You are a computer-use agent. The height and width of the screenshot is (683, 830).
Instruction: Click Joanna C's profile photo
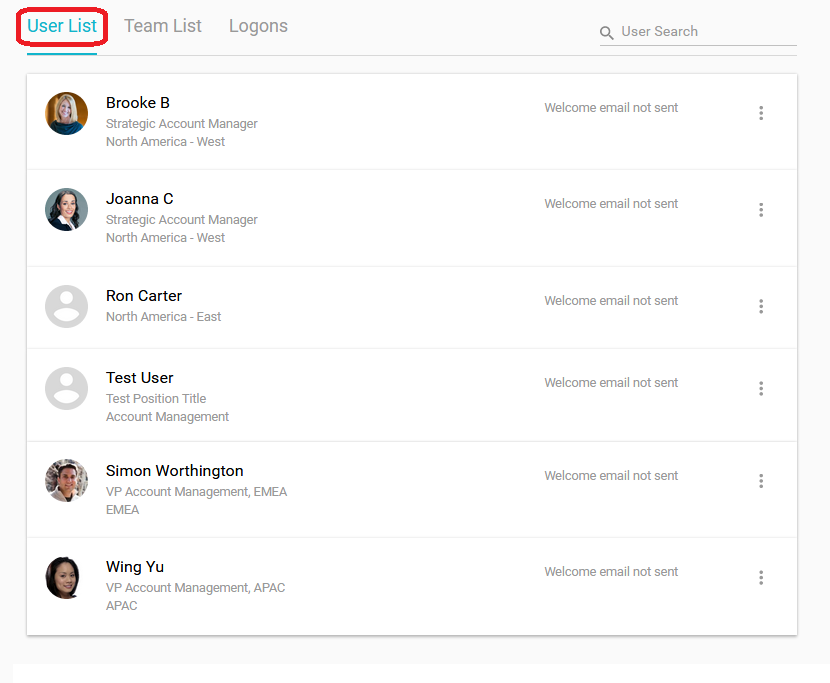66,210
